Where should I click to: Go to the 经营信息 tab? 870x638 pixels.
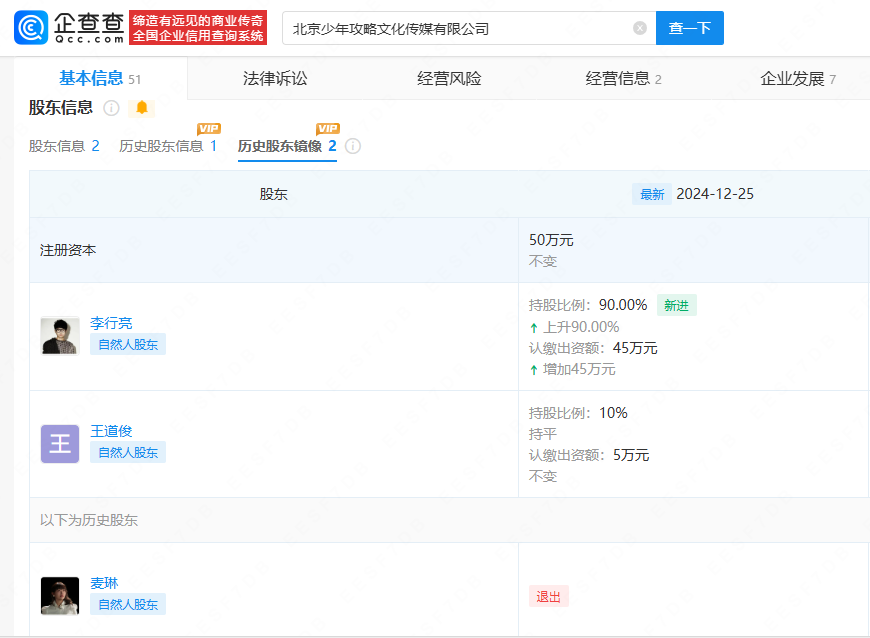pyautogui.click(x=622, y=79)
